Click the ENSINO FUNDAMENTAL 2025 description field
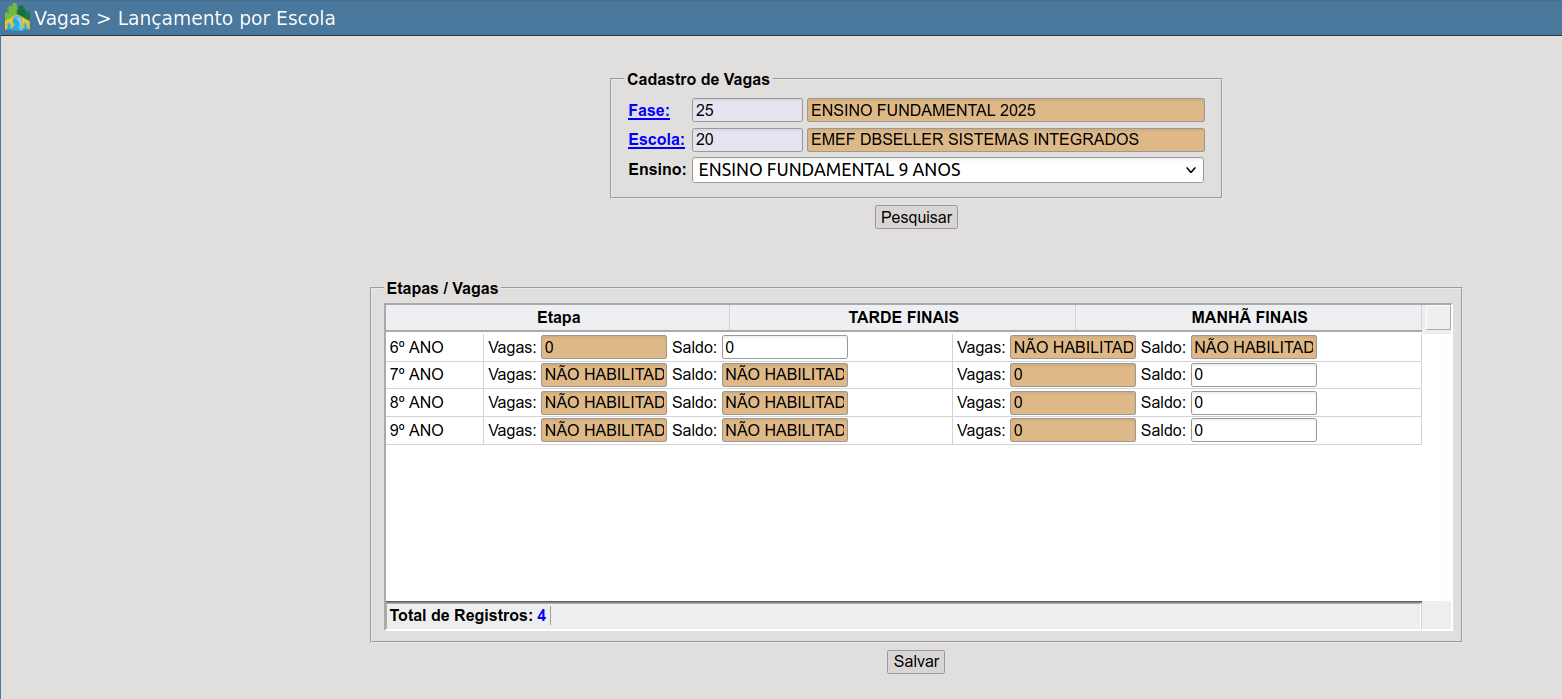 (1005, 110)
